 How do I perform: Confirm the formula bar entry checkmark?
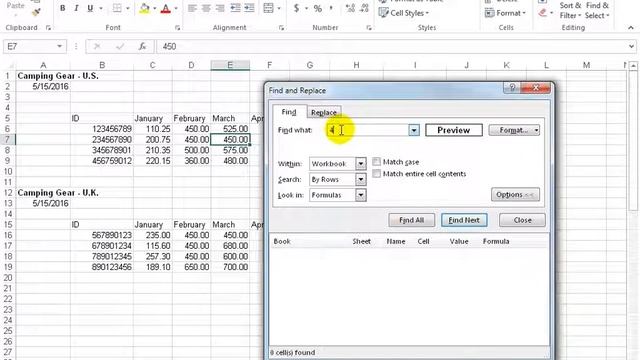pos(120,47)
